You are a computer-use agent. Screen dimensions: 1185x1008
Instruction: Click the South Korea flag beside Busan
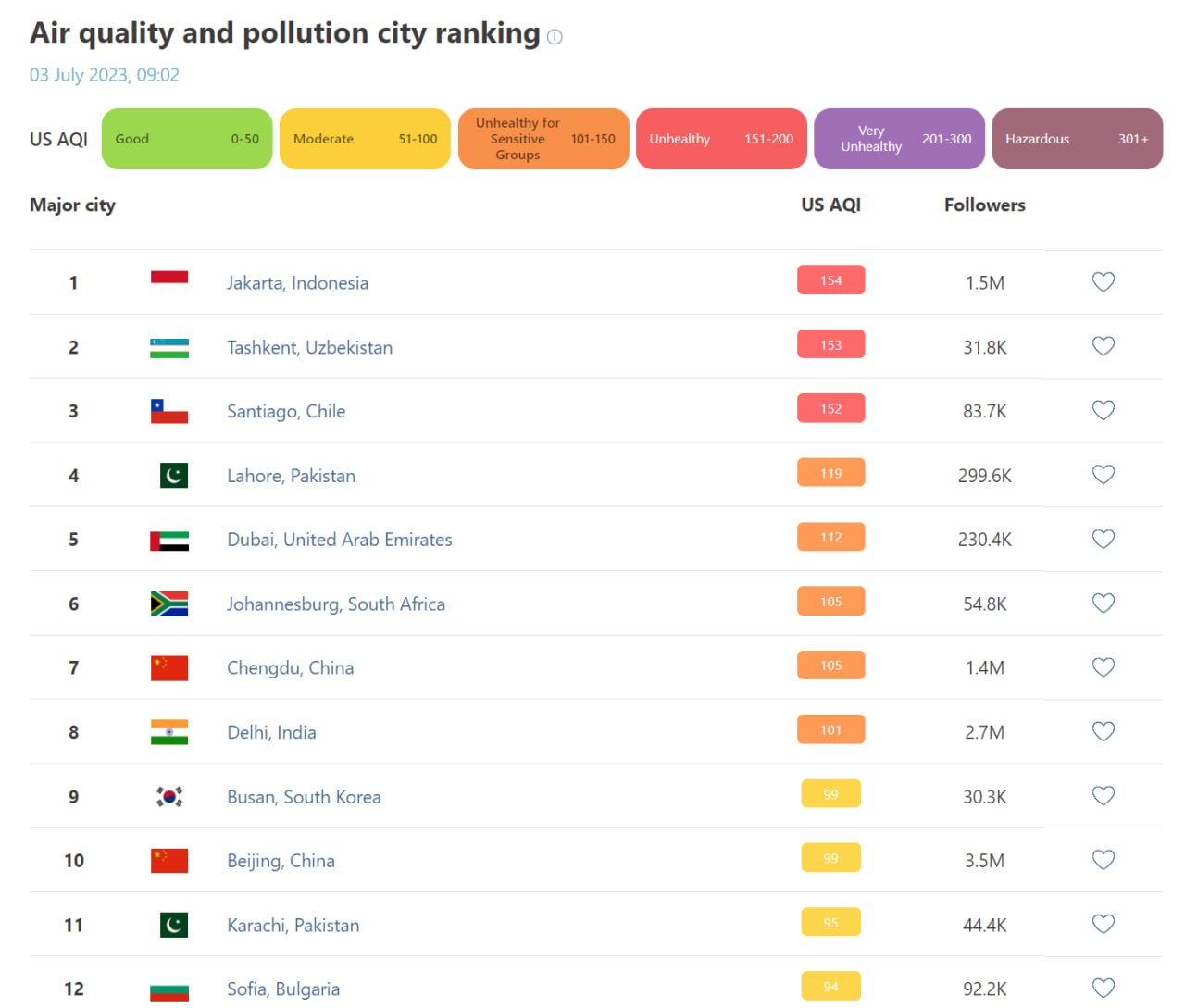(168, 794)
